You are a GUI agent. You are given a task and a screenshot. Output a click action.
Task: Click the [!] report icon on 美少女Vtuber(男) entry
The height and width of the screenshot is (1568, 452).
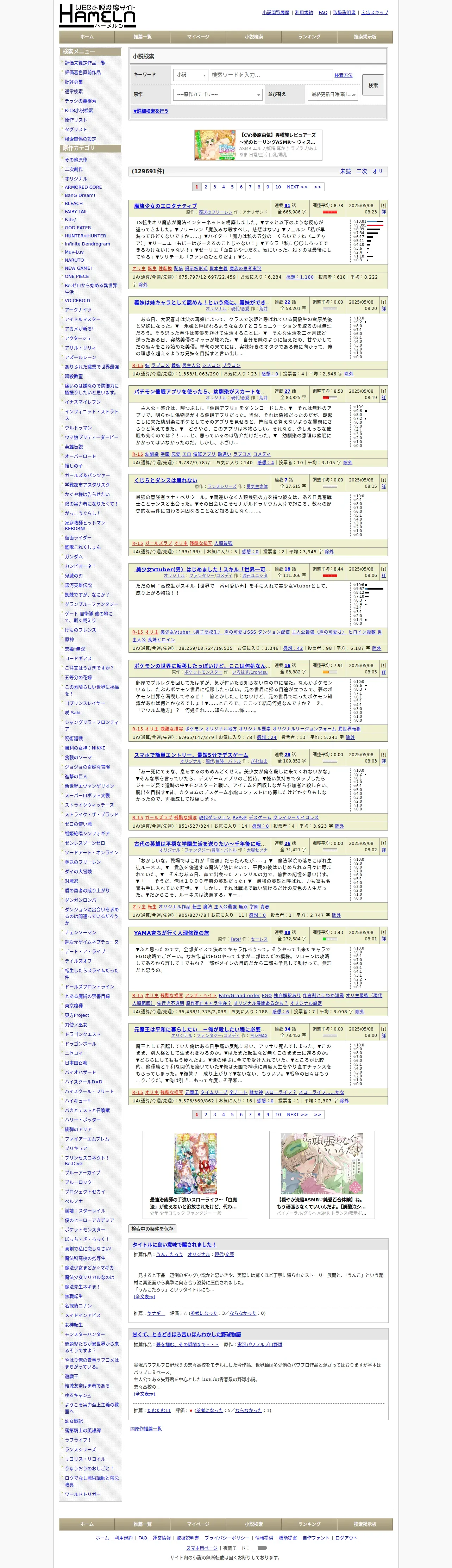(383, 568)
